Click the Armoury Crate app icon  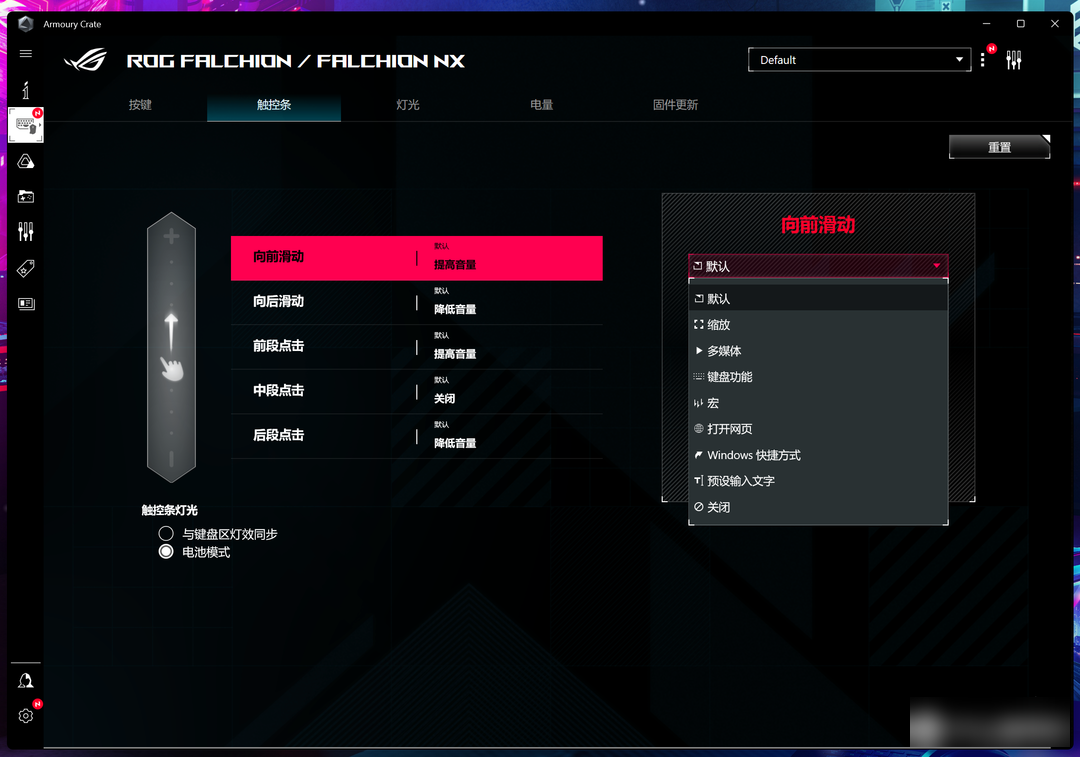(x=25, y=24)
